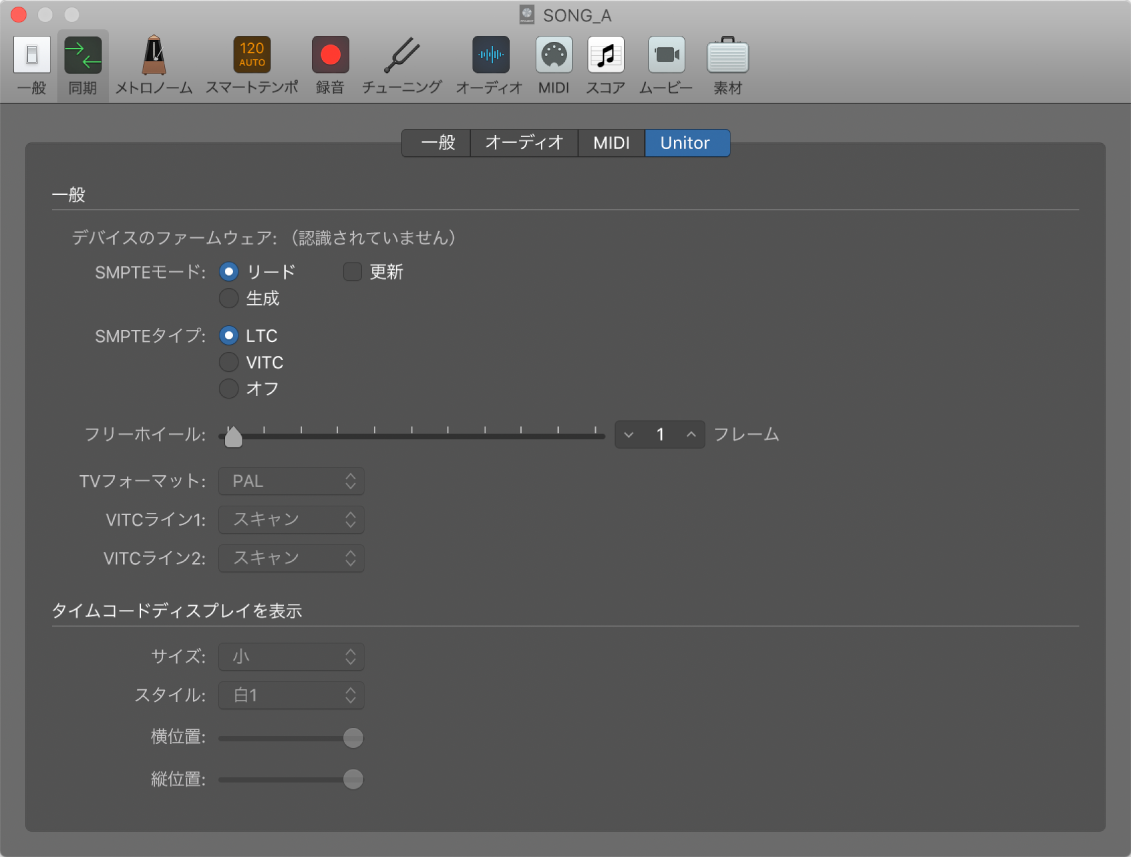Open the Recording (録音) settings icon
This screenshot has height=857, width=1131.
tap(330, 57)
